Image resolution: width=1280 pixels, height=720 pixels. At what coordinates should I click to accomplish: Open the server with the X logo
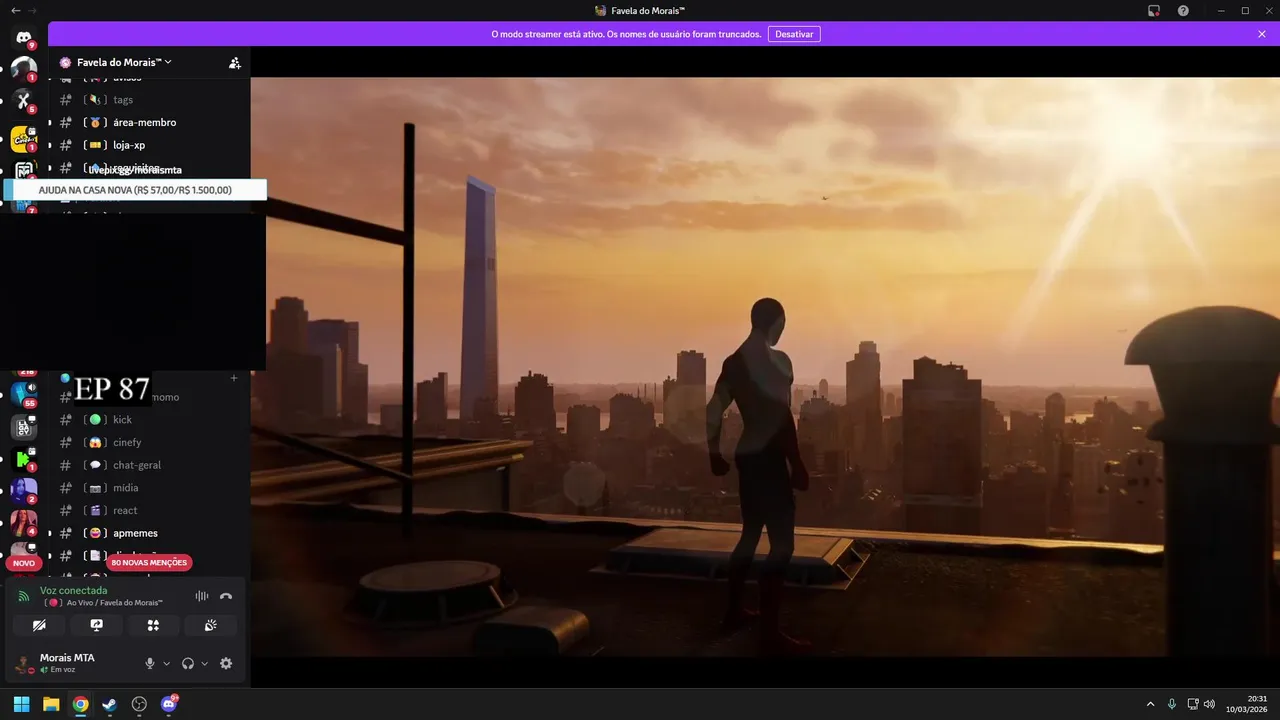(x=23, y=100)
